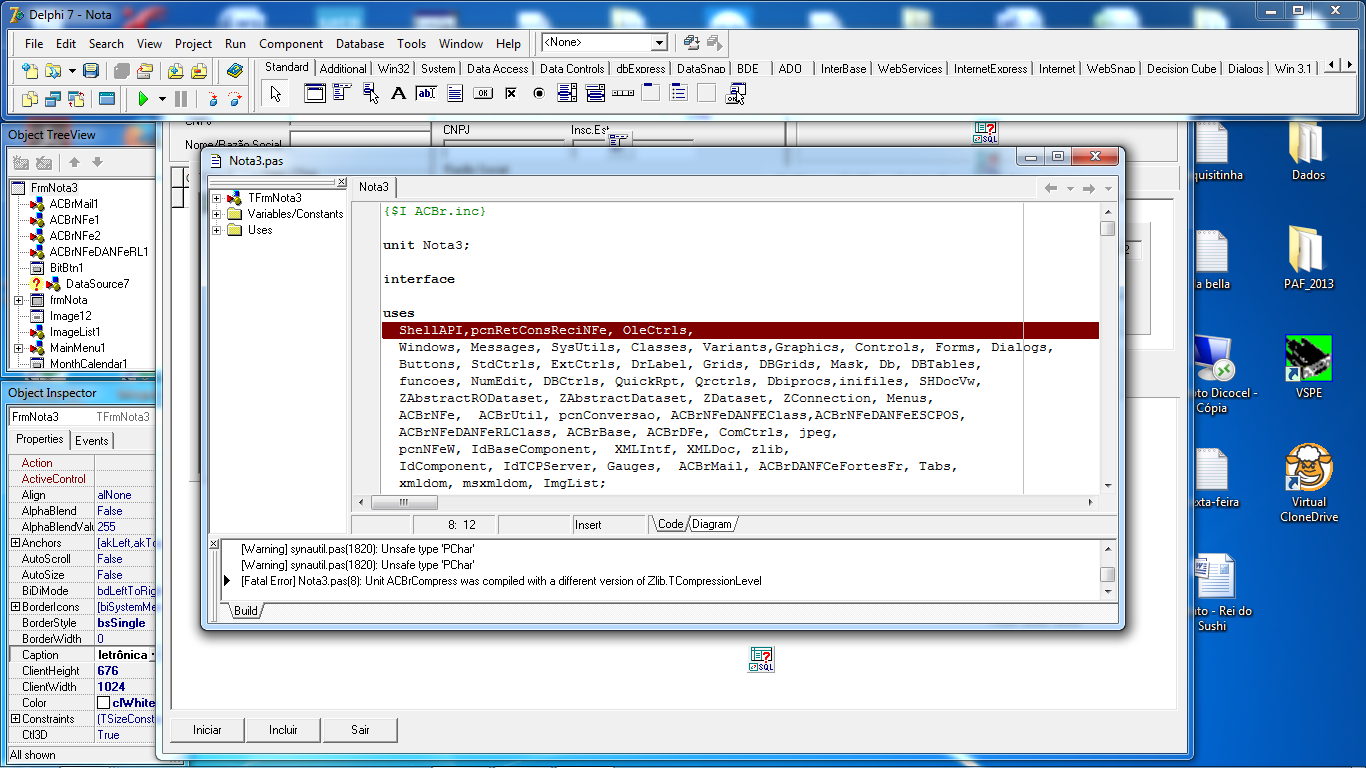Run the project with green arrow
This screenshot has height=768, width=1366.
144,99
